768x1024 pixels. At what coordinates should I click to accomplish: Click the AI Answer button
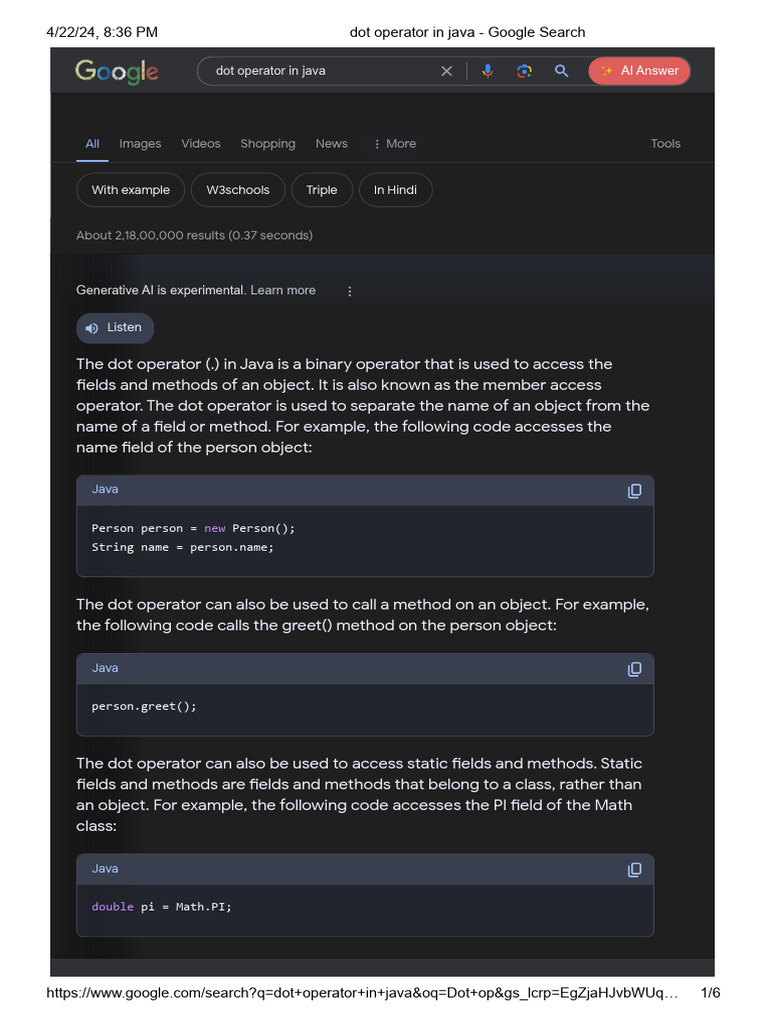tap(639, 71)
